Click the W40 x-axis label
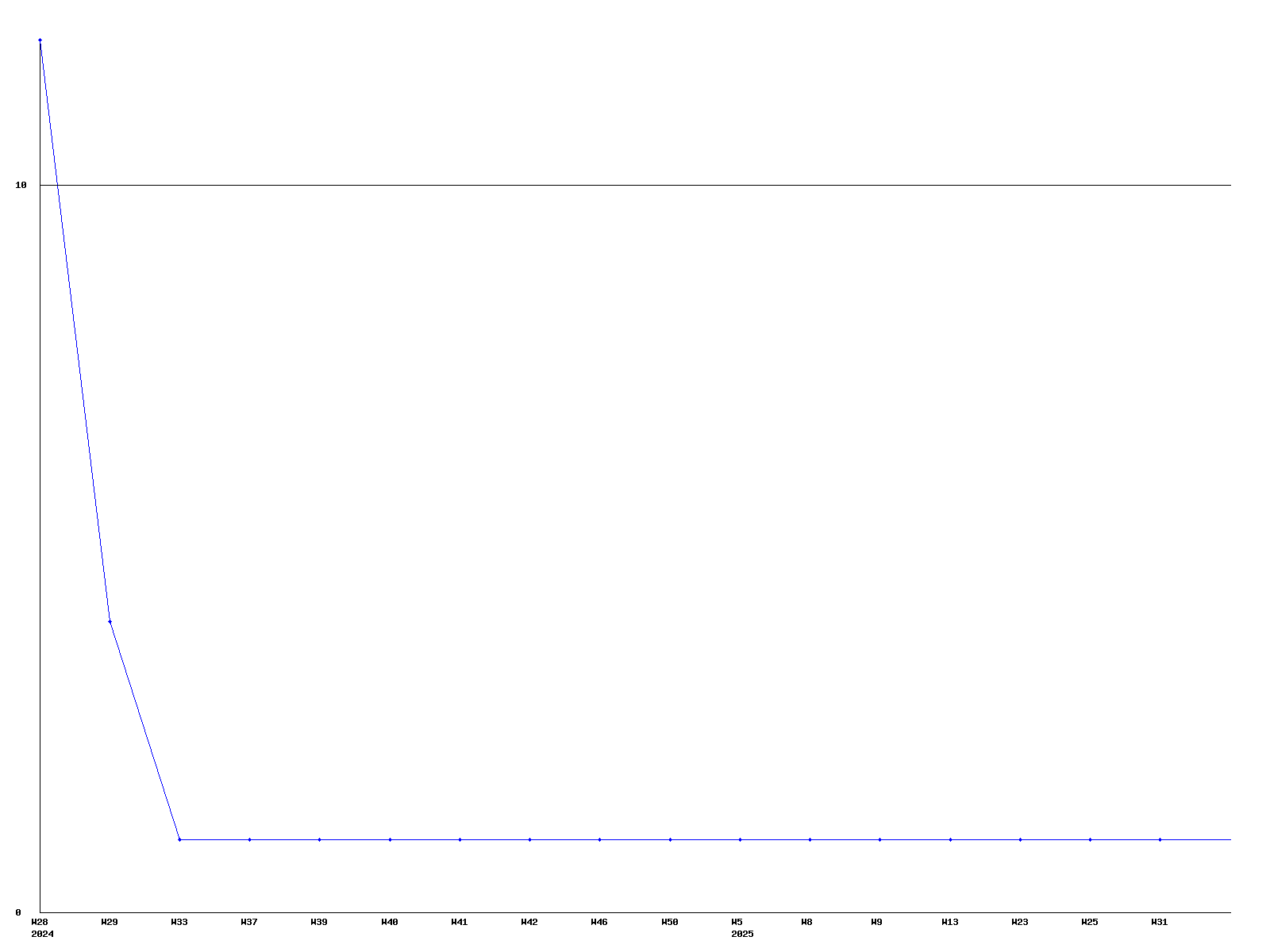Screen dimensions: 1270x952 pos(389,922)
